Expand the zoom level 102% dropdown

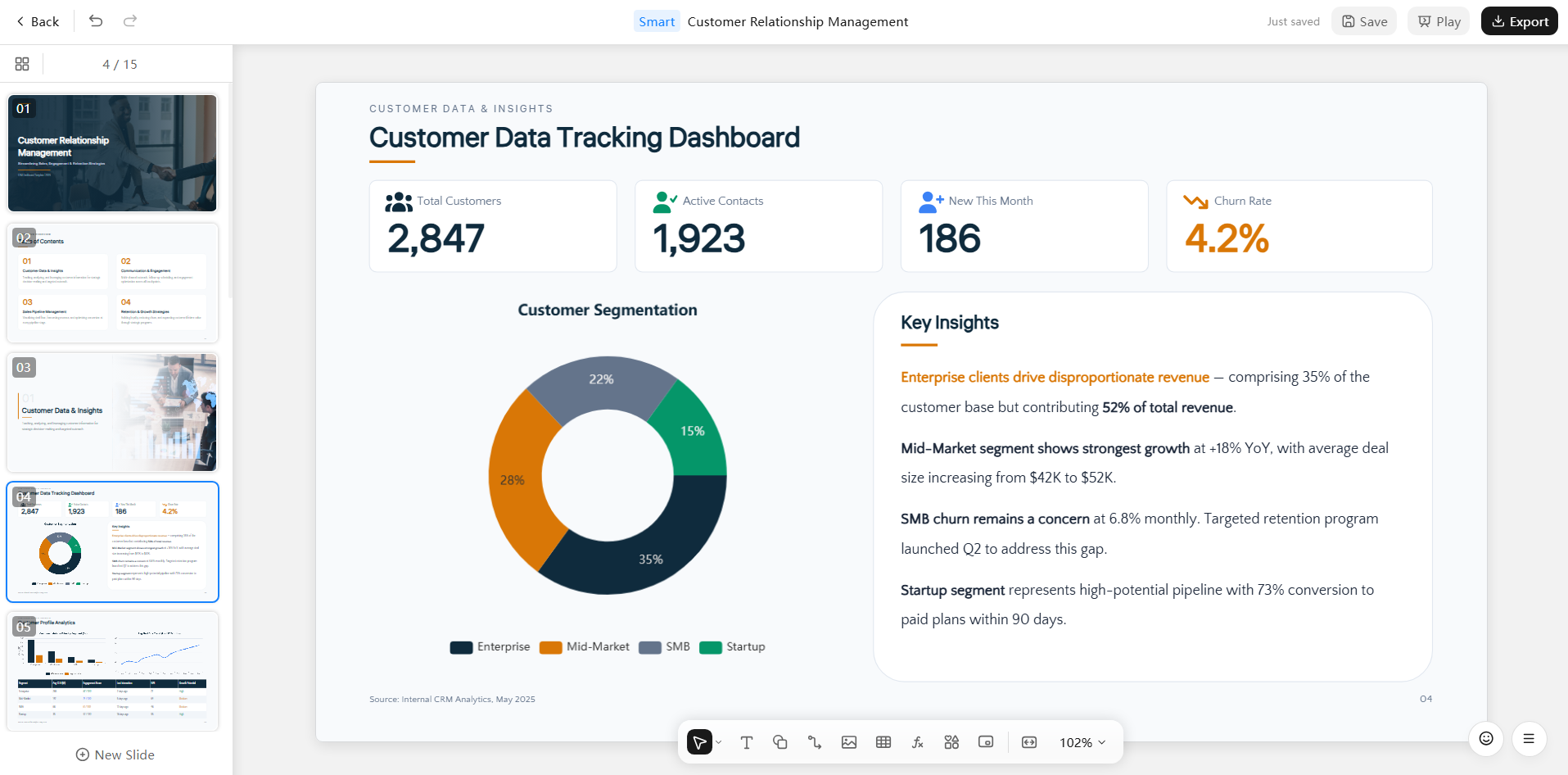1082,742
